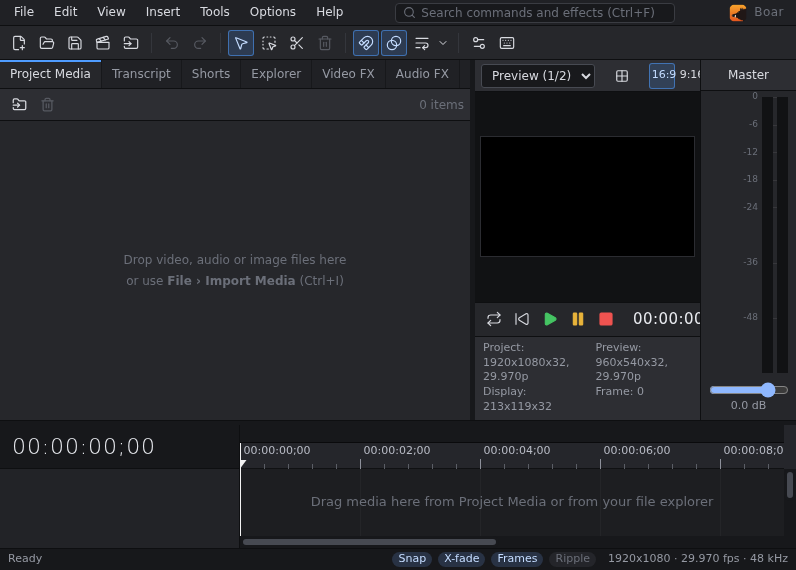Click the auto ripple toolbar icon

point(422,43)
